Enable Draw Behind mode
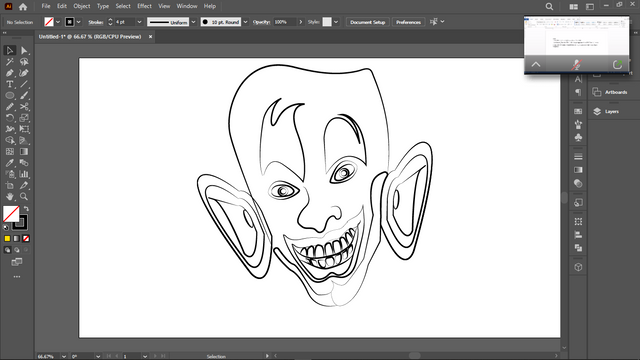This screenshot has height=360, width=640. pos(17,250)
